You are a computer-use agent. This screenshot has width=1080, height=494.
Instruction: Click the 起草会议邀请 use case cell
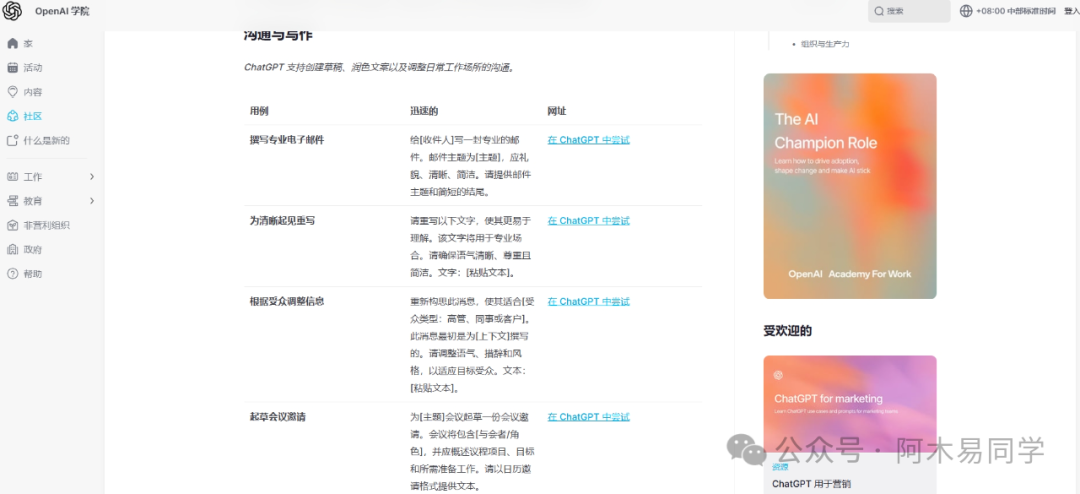click(x=278, y=417)
